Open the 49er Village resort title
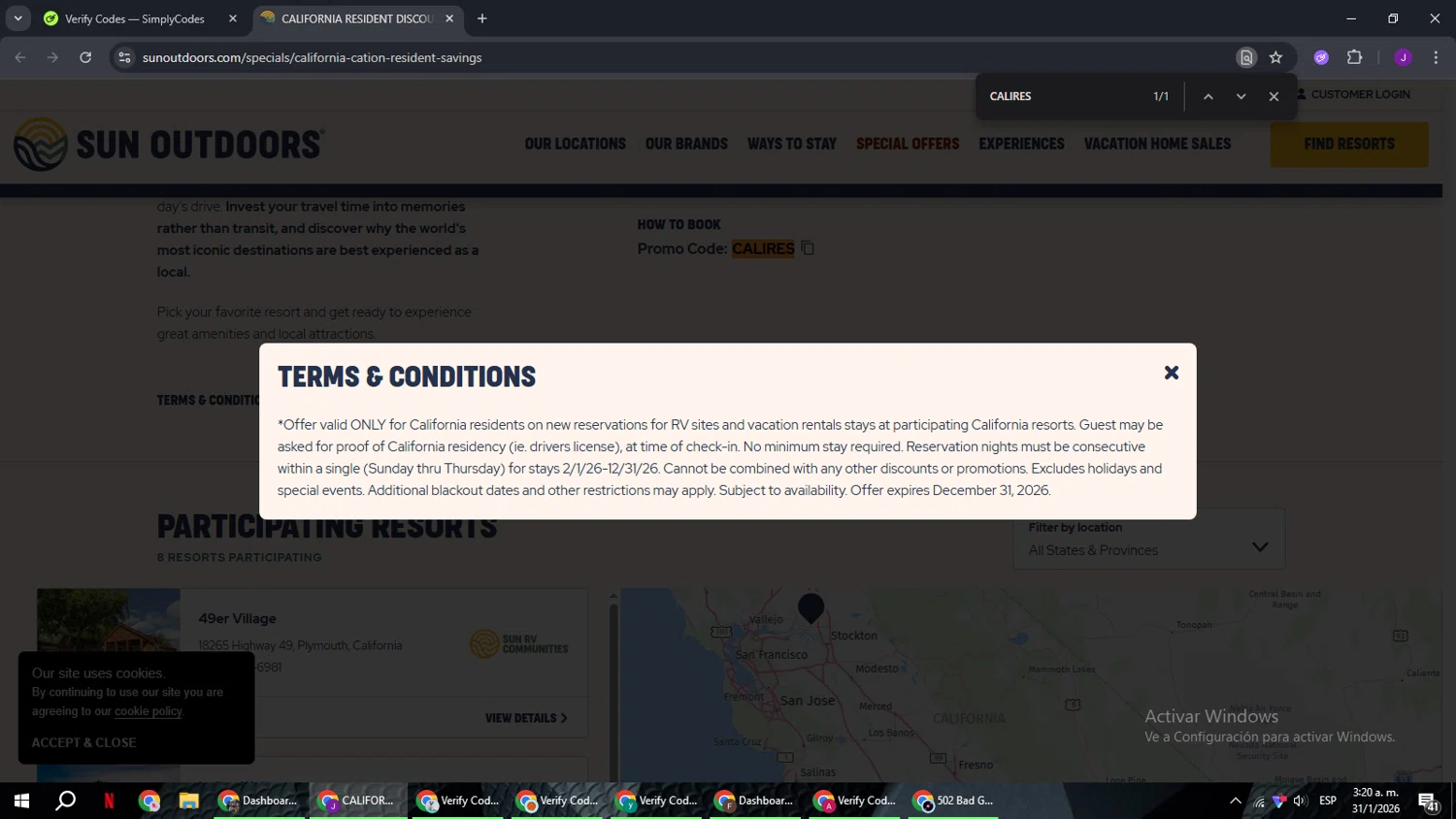This screenshot has width=1456, height=819. 238,618
